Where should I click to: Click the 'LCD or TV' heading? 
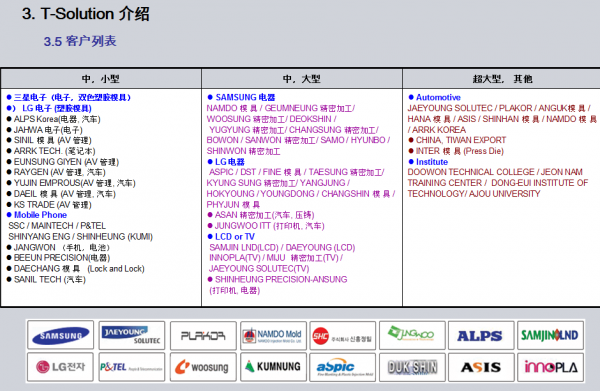[231, 236]
